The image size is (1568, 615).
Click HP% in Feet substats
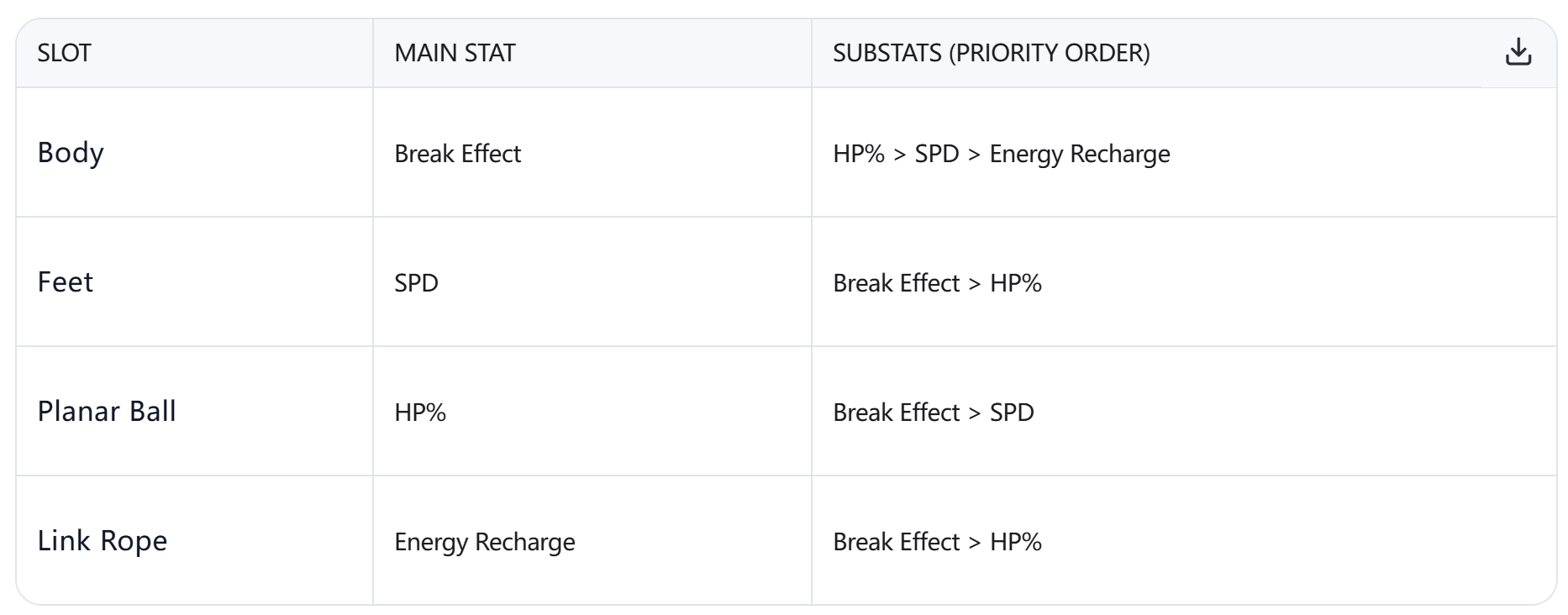click(1015, 283)
